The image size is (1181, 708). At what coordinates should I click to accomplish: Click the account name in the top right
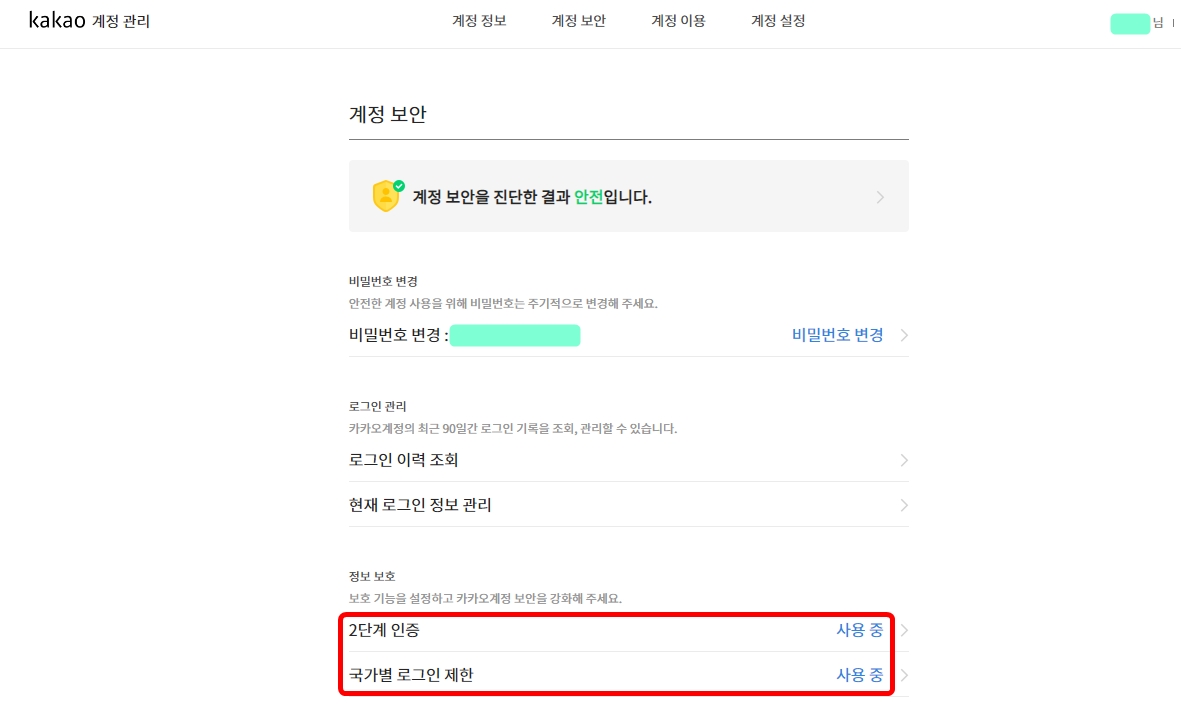(x=1131, y=22)
